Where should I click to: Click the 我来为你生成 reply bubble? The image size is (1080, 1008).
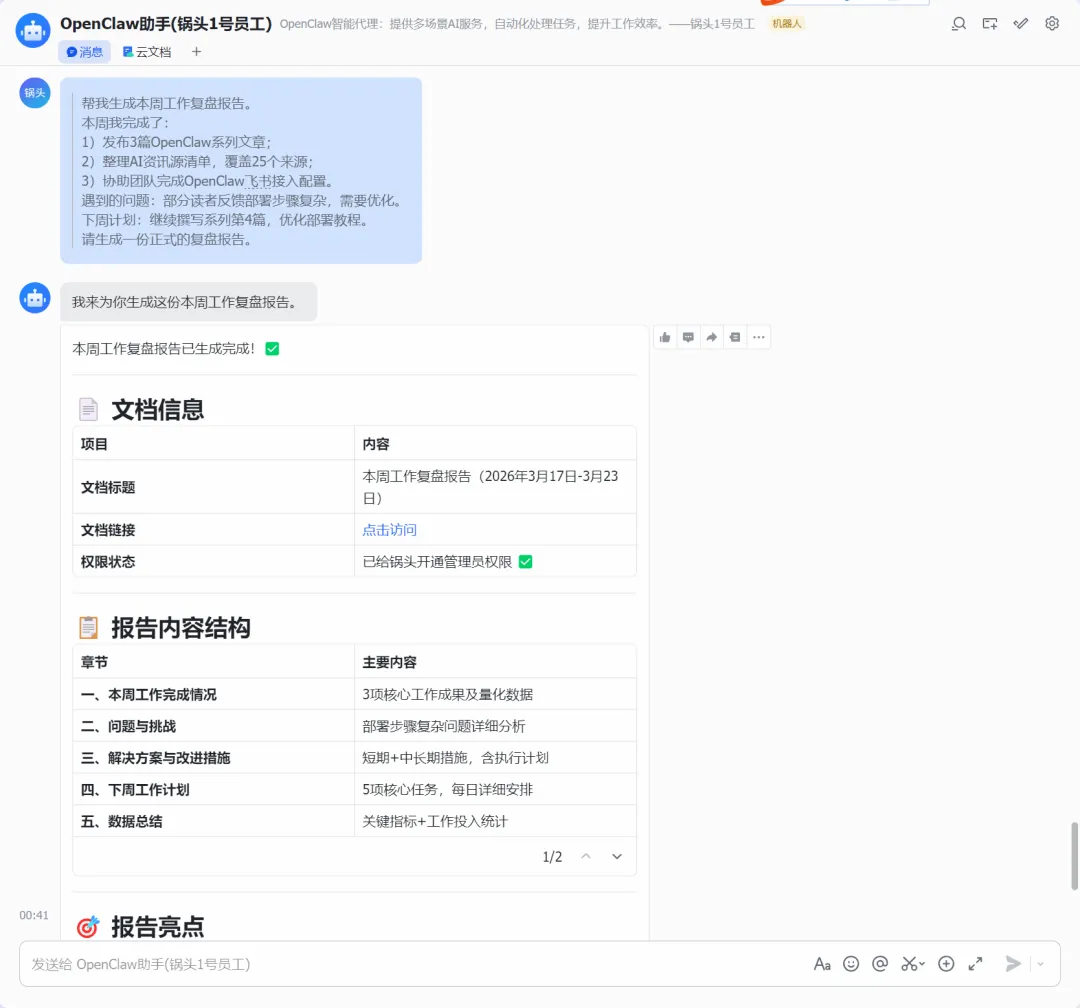click(x=189, y=302)
